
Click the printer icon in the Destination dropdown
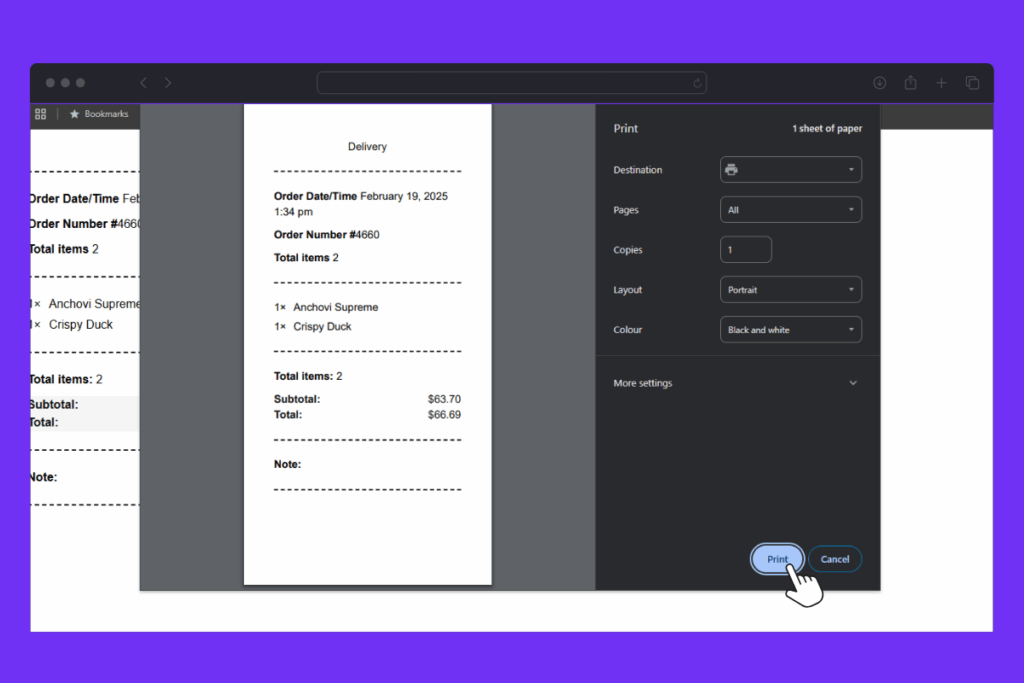point(731,169)
